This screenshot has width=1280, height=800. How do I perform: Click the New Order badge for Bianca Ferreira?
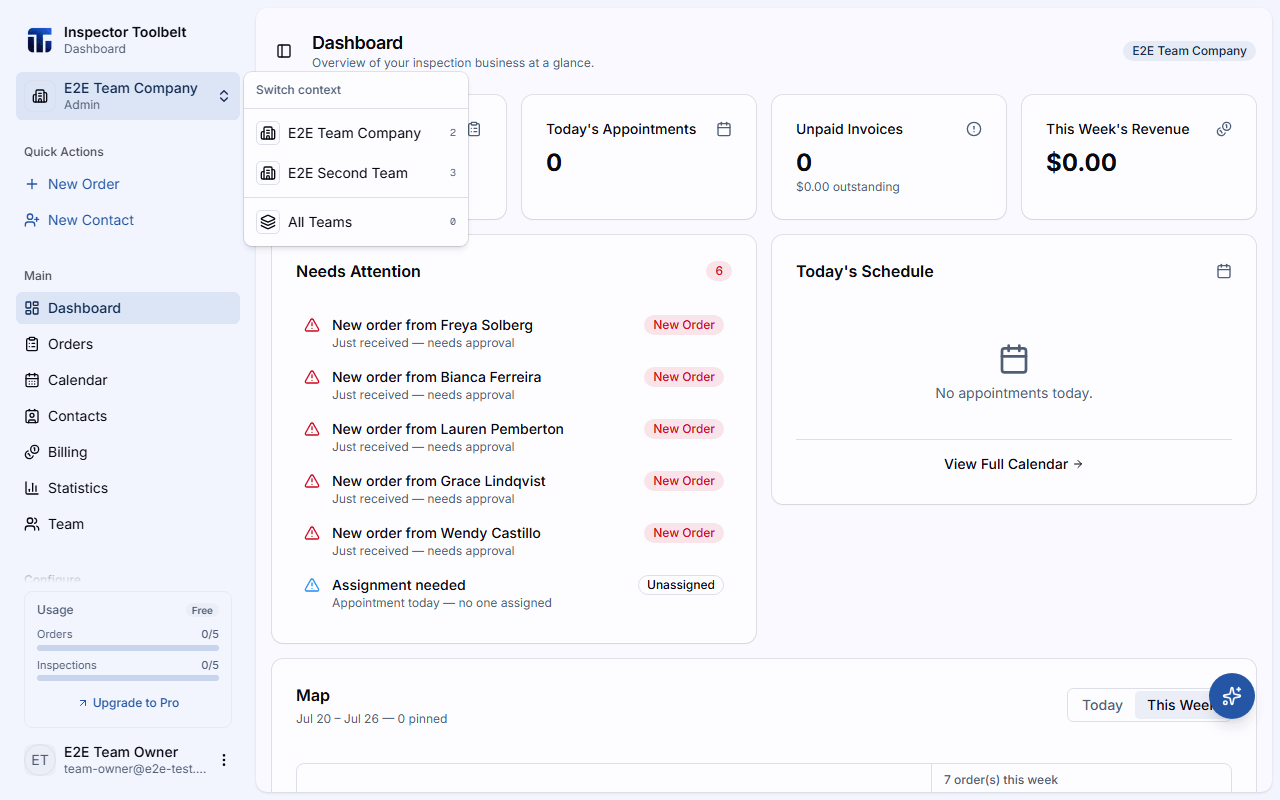684,377
